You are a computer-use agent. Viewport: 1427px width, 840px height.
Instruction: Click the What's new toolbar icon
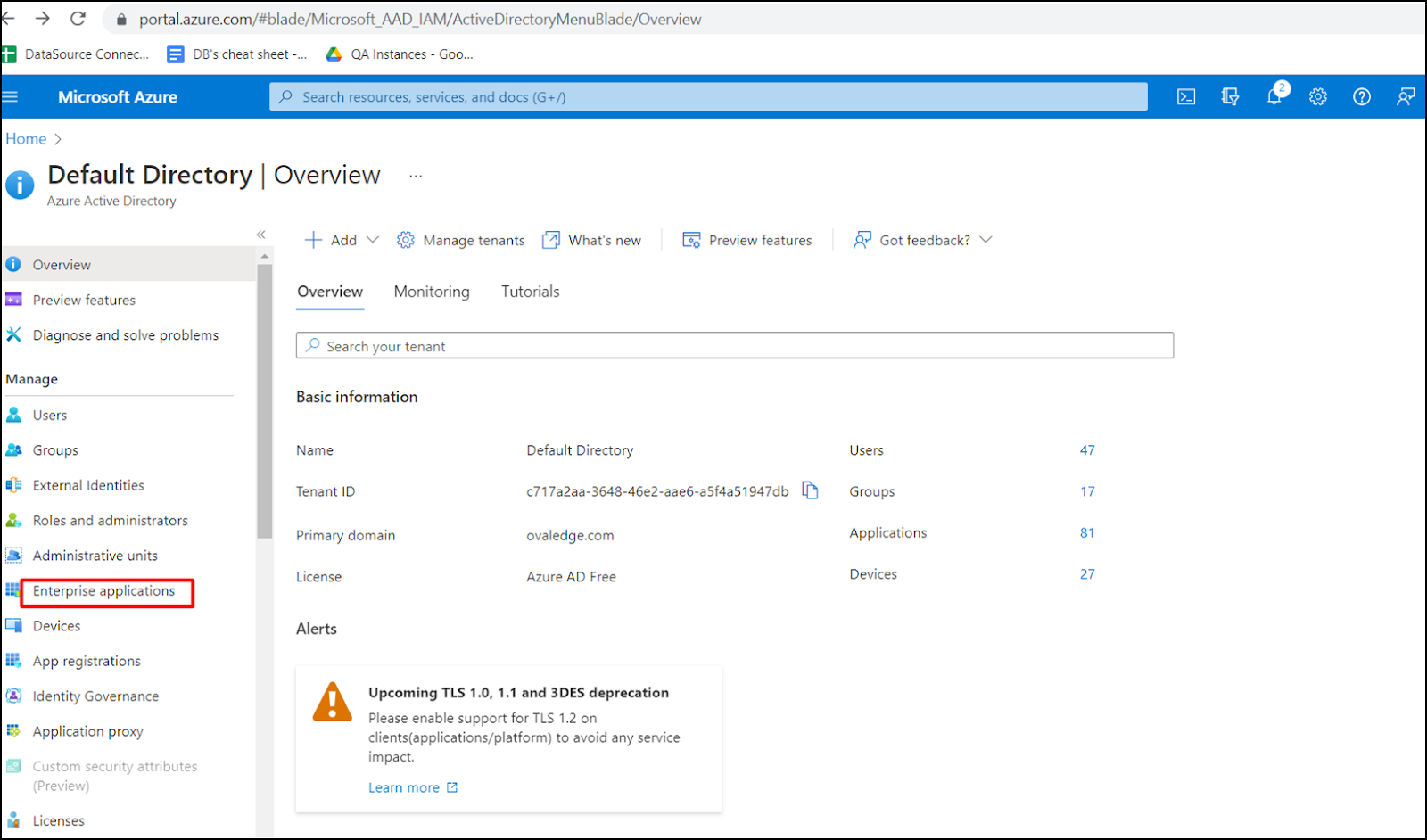coord(551,240)
